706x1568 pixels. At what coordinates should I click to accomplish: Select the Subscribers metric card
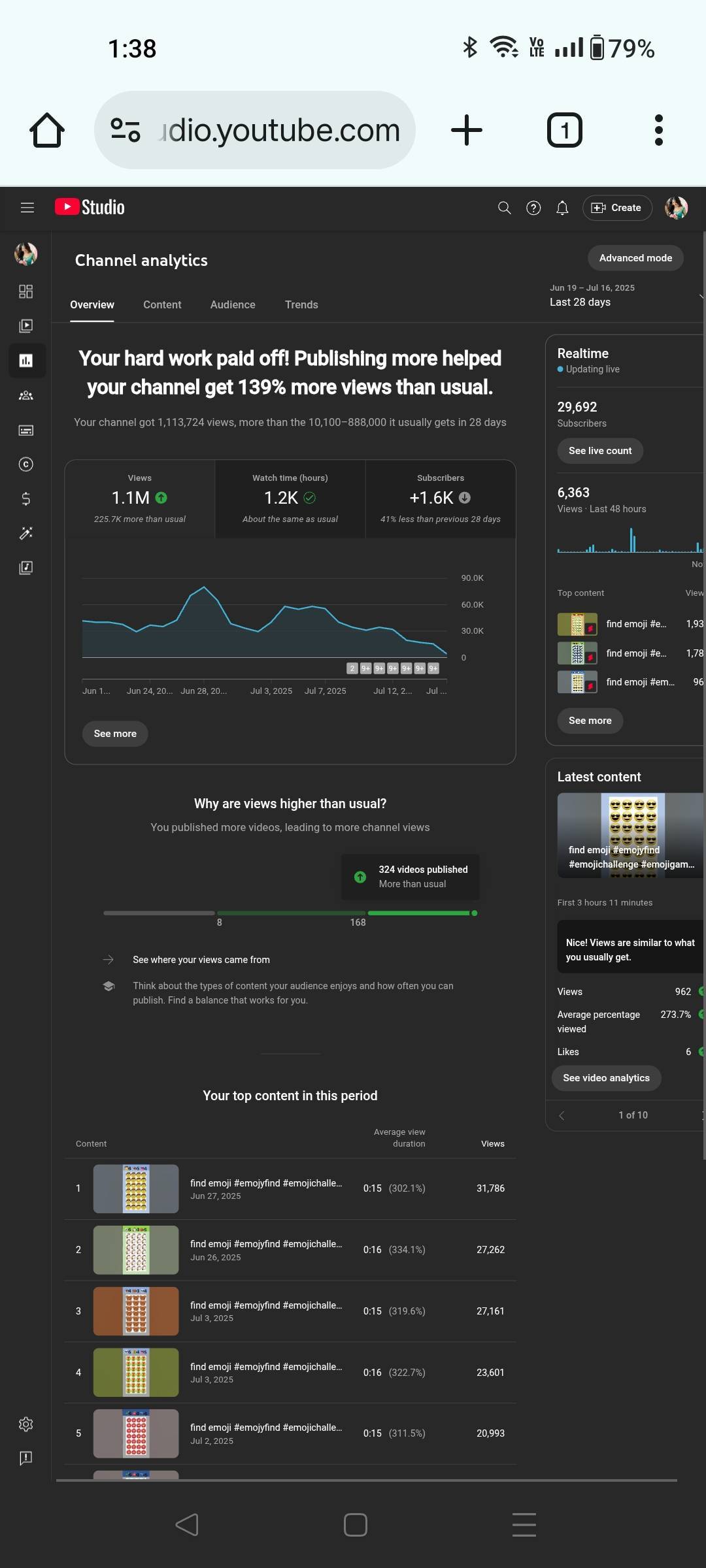pos(441,499)
